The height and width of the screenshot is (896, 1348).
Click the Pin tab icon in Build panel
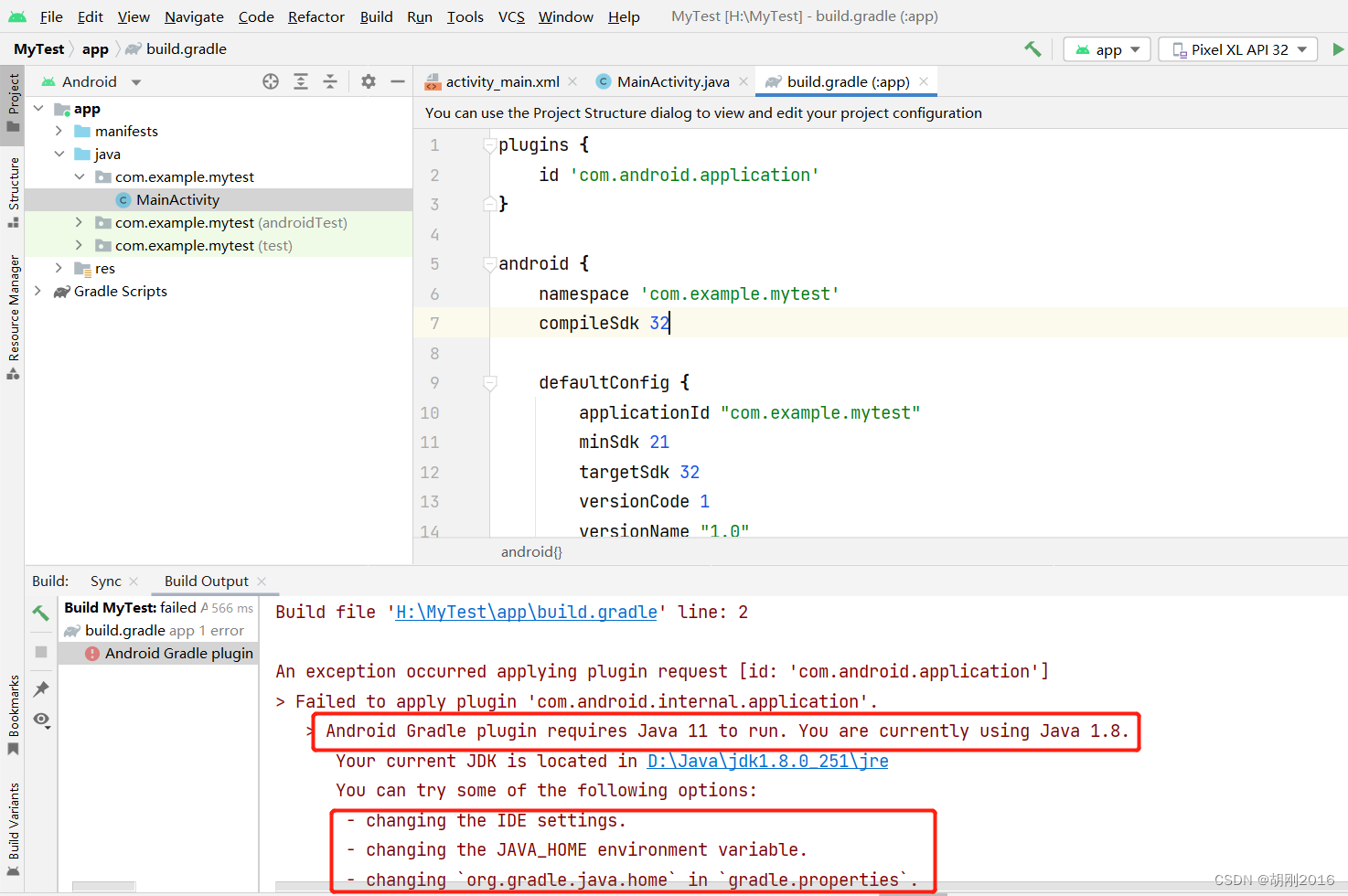[x=41, y=688]
